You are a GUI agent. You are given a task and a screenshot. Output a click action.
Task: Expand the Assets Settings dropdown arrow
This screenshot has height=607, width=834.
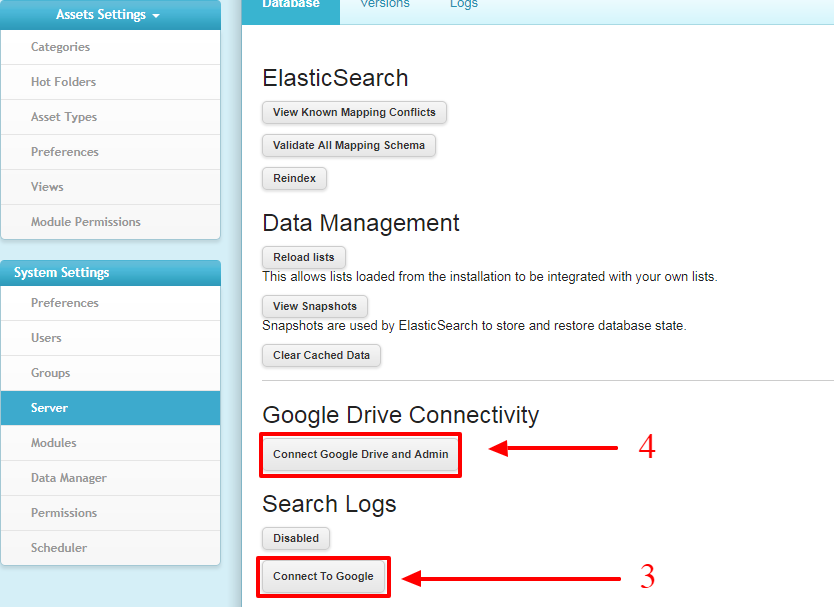click(156, 16)
